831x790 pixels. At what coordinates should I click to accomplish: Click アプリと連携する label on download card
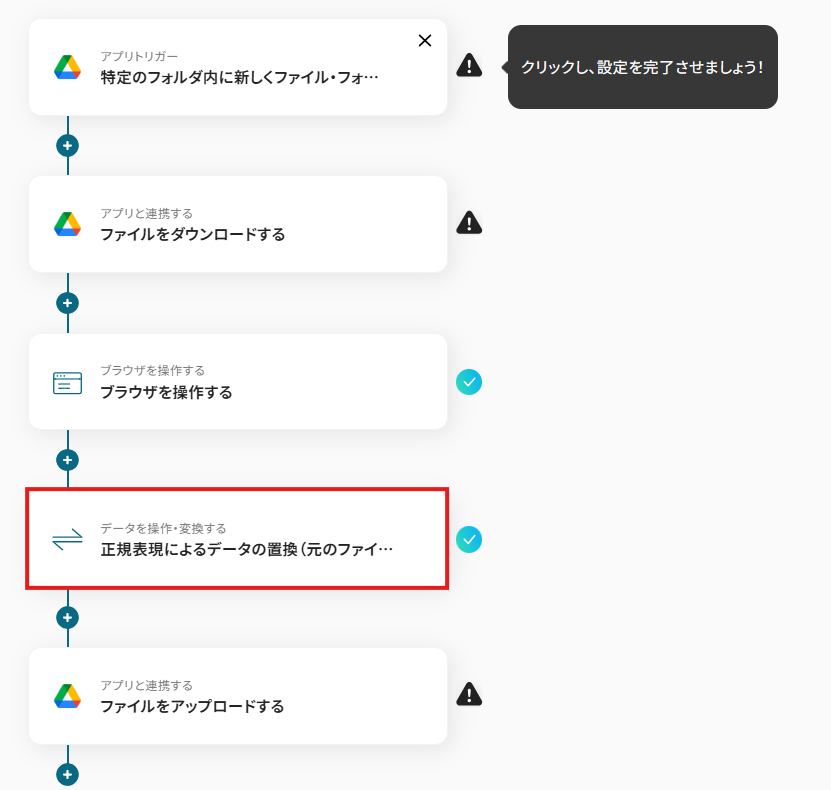click(147, 213)
